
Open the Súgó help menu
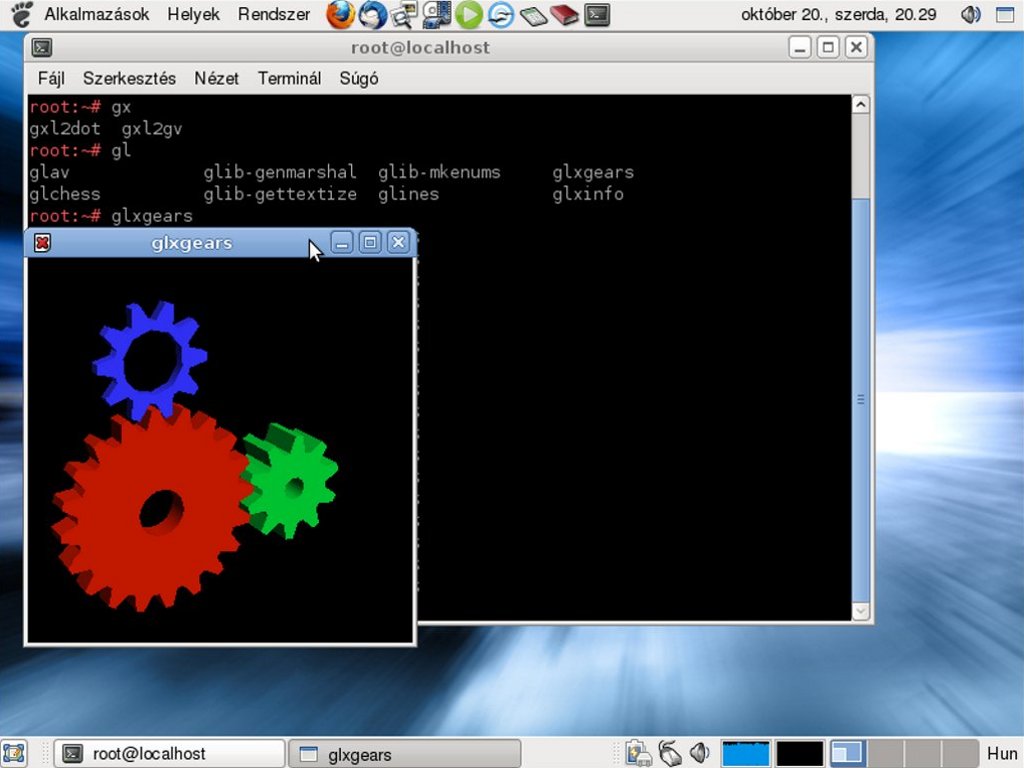click(359, 78)
